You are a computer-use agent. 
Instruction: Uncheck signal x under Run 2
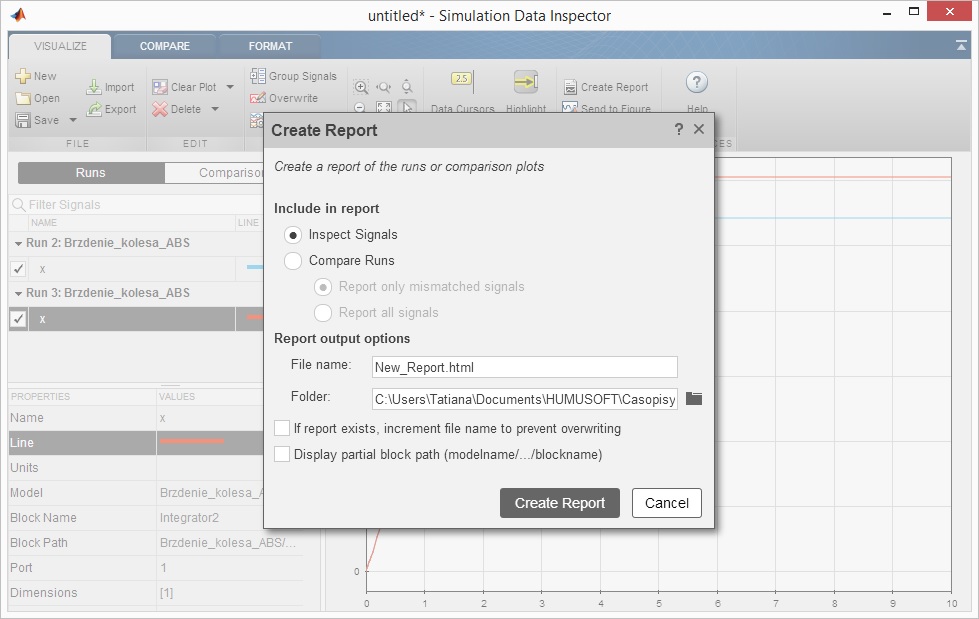point(18,269)
